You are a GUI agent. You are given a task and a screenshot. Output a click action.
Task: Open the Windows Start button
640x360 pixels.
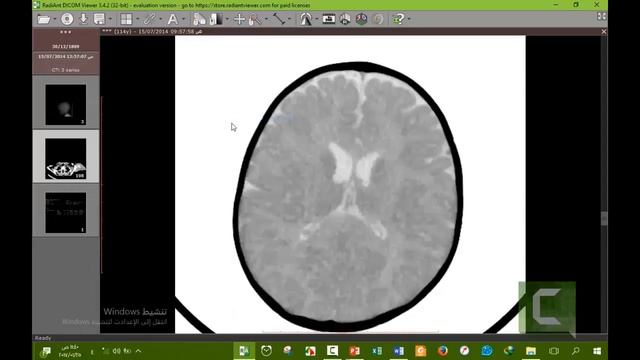[x=597, y=351]
